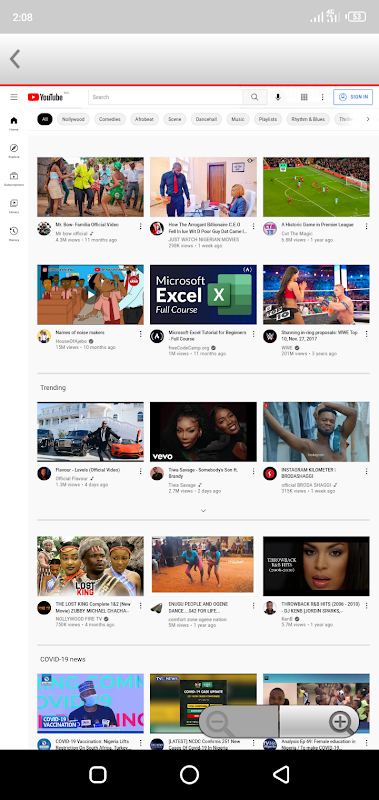Select the Comedies filter chip
Image resolution: width=379 pixels, height=800 pixels.
point(110,119)
